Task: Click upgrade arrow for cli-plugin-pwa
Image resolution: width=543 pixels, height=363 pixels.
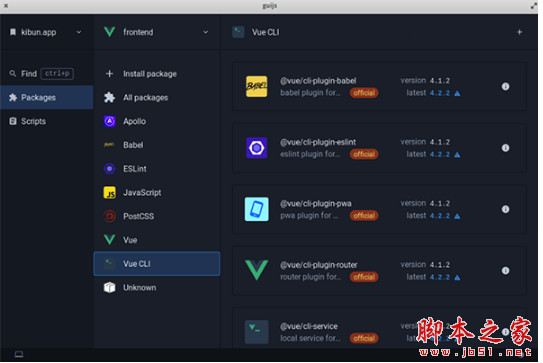Action: [457, 216]
